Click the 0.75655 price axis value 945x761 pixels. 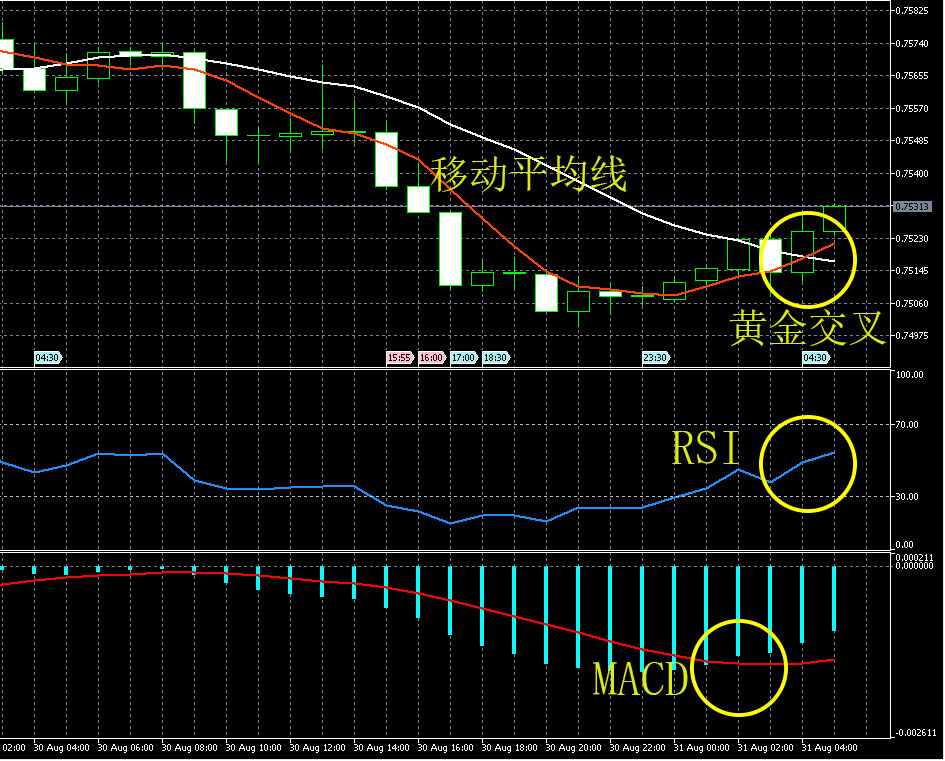pyautogui.click(x=912, y=76)
